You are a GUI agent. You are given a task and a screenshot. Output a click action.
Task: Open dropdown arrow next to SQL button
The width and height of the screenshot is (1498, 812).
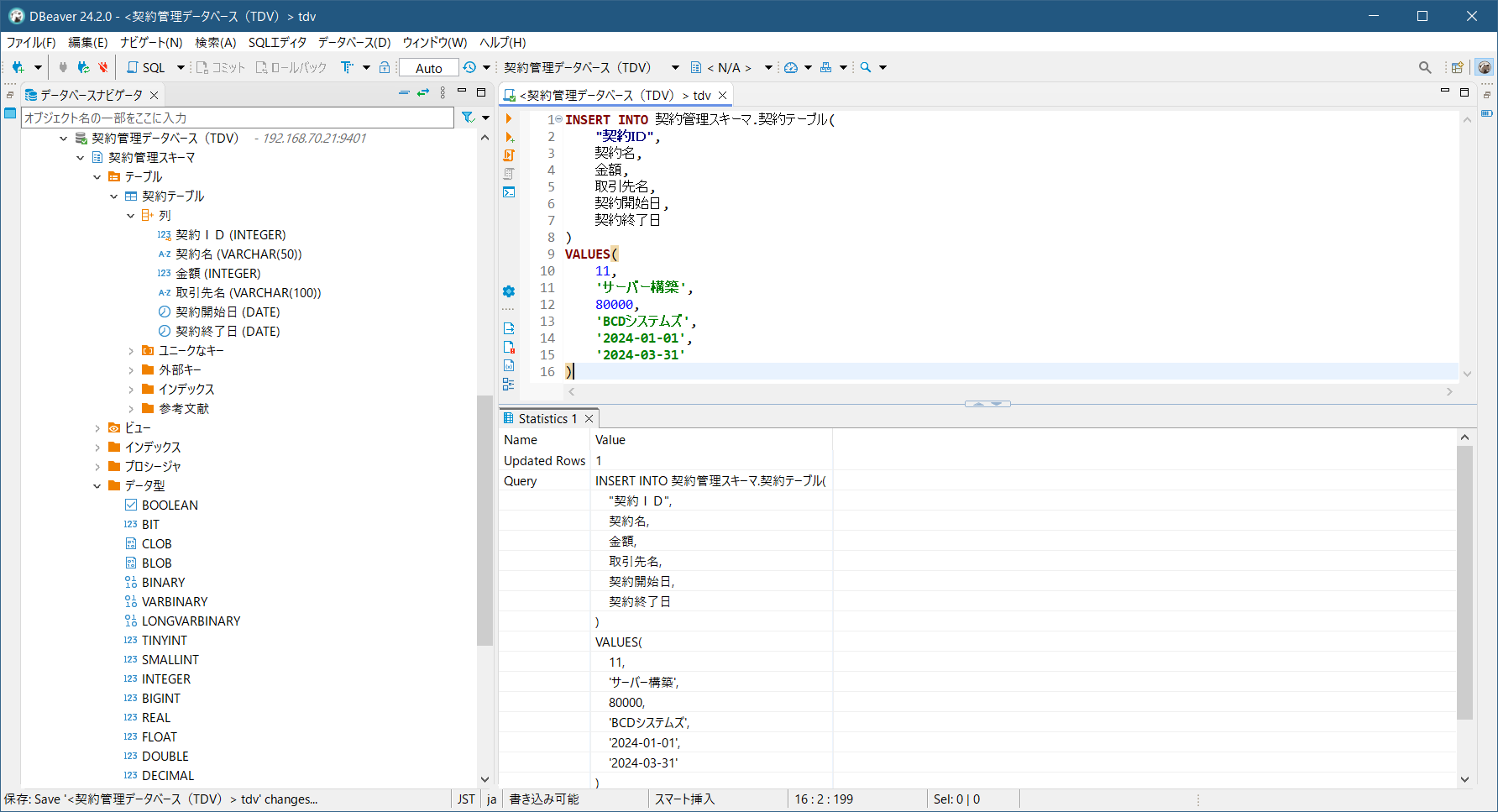181,67
